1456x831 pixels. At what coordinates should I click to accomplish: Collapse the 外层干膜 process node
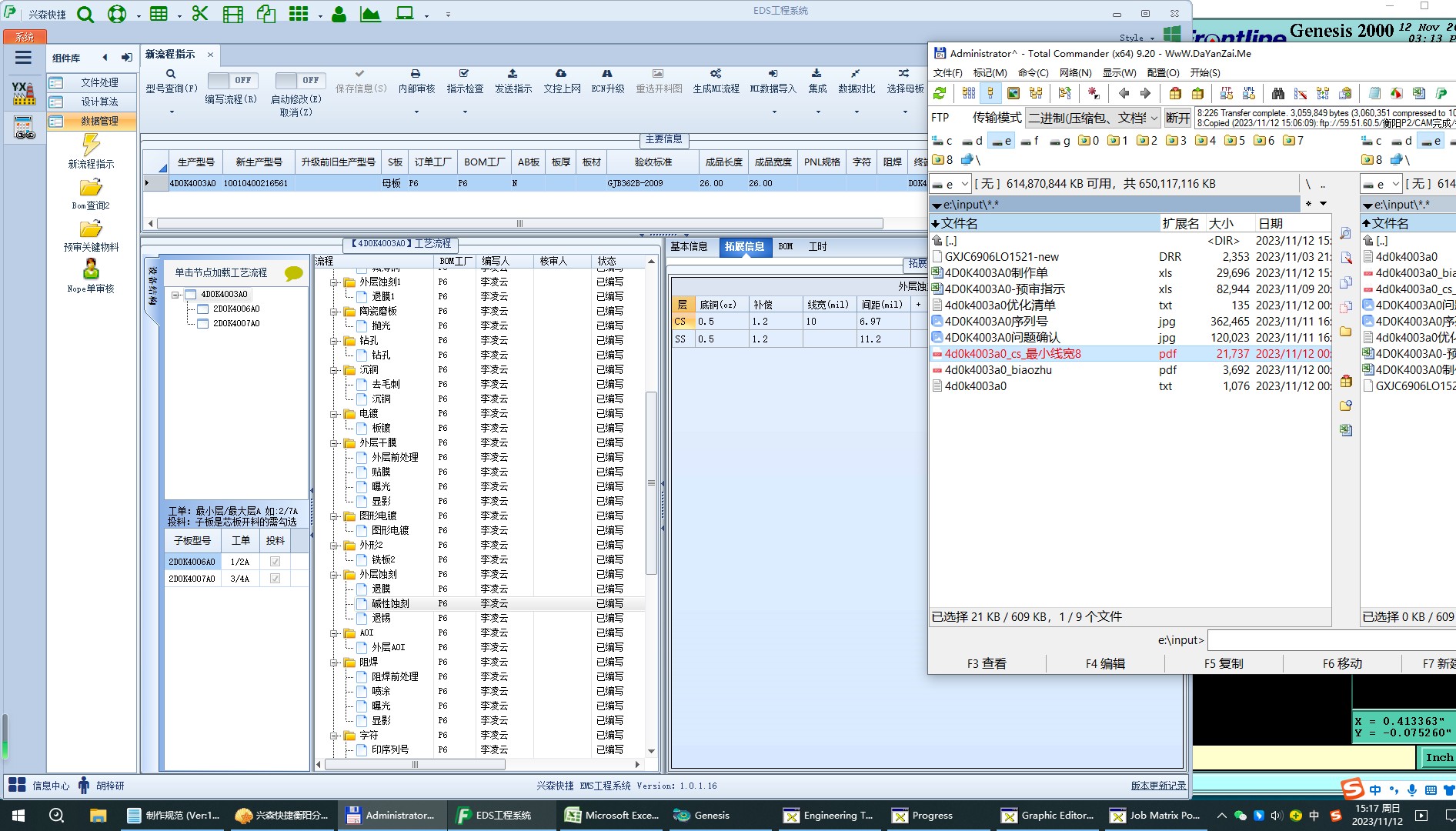pyautogui.click(x=336, y=443)
